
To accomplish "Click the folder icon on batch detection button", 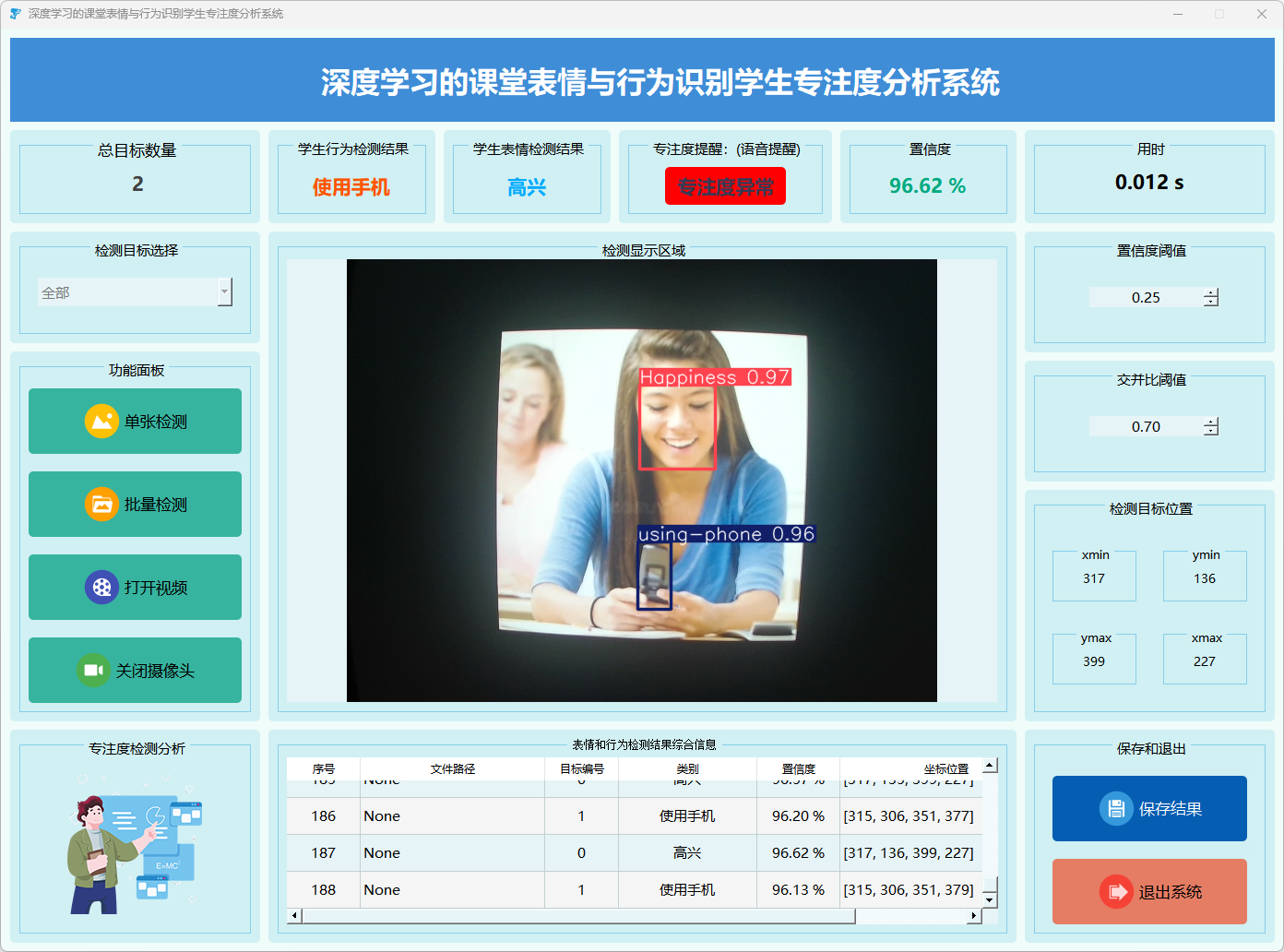I will pyautogui.click(x=101, y=505).
